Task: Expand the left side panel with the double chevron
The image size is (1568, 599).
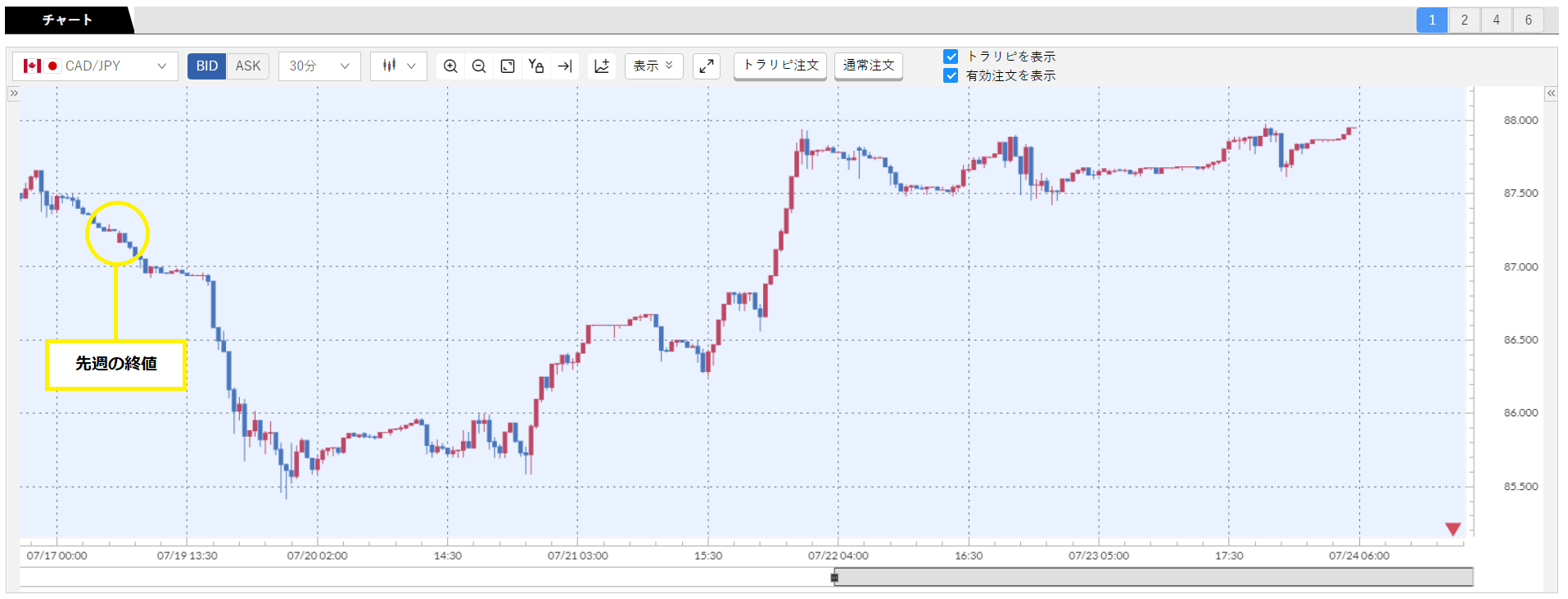Action: [x=13, y=93]
